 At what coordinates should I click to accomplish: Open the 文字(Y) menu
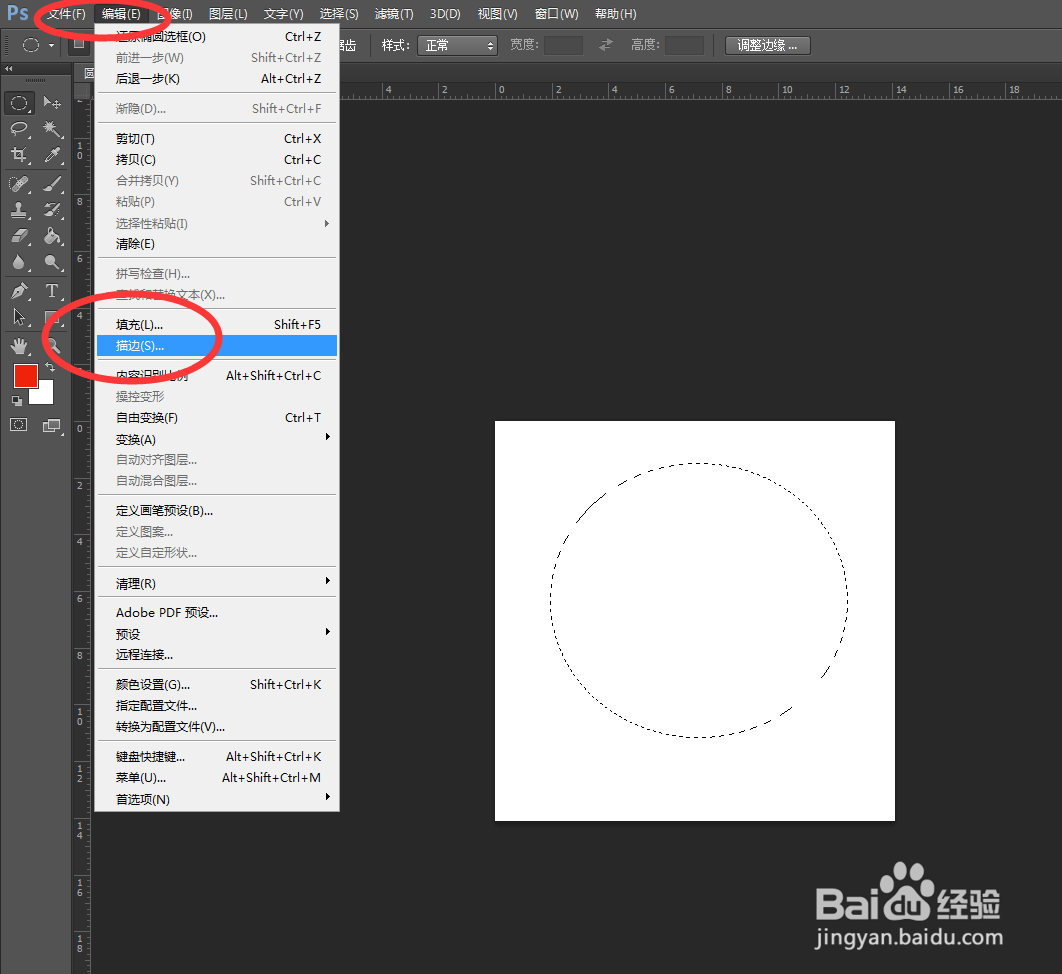pos(284,14)
